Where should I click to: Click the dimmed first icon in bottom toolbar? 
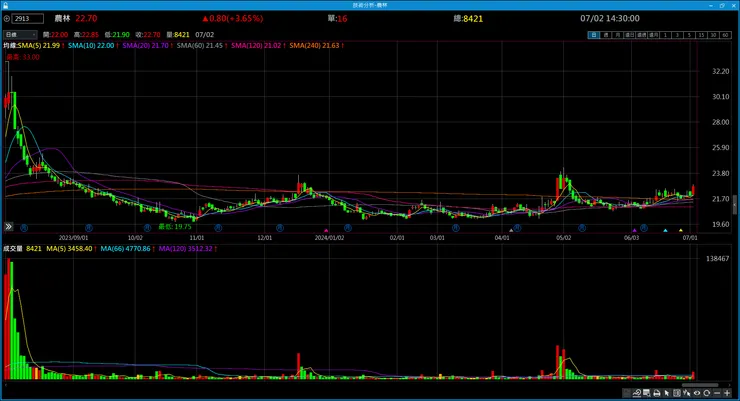(x=626, y=393)
